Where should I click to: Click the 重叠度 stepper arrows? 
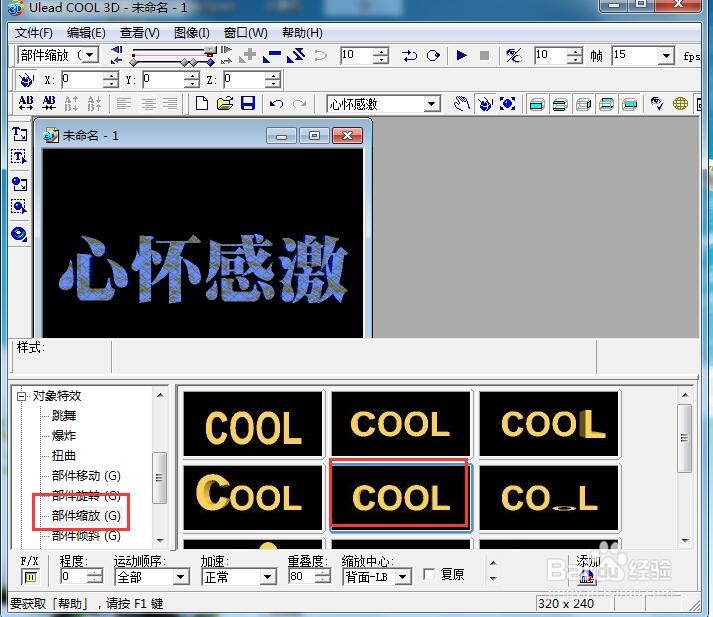pyautogui.click(x=323, y=577)
